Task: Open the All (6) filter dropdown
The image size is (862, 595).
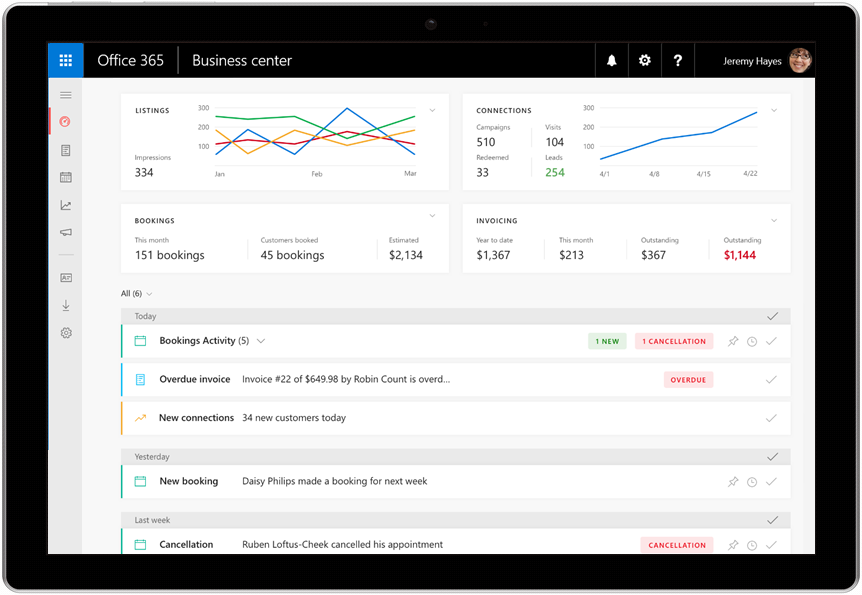Action: [x=136, y=293]
